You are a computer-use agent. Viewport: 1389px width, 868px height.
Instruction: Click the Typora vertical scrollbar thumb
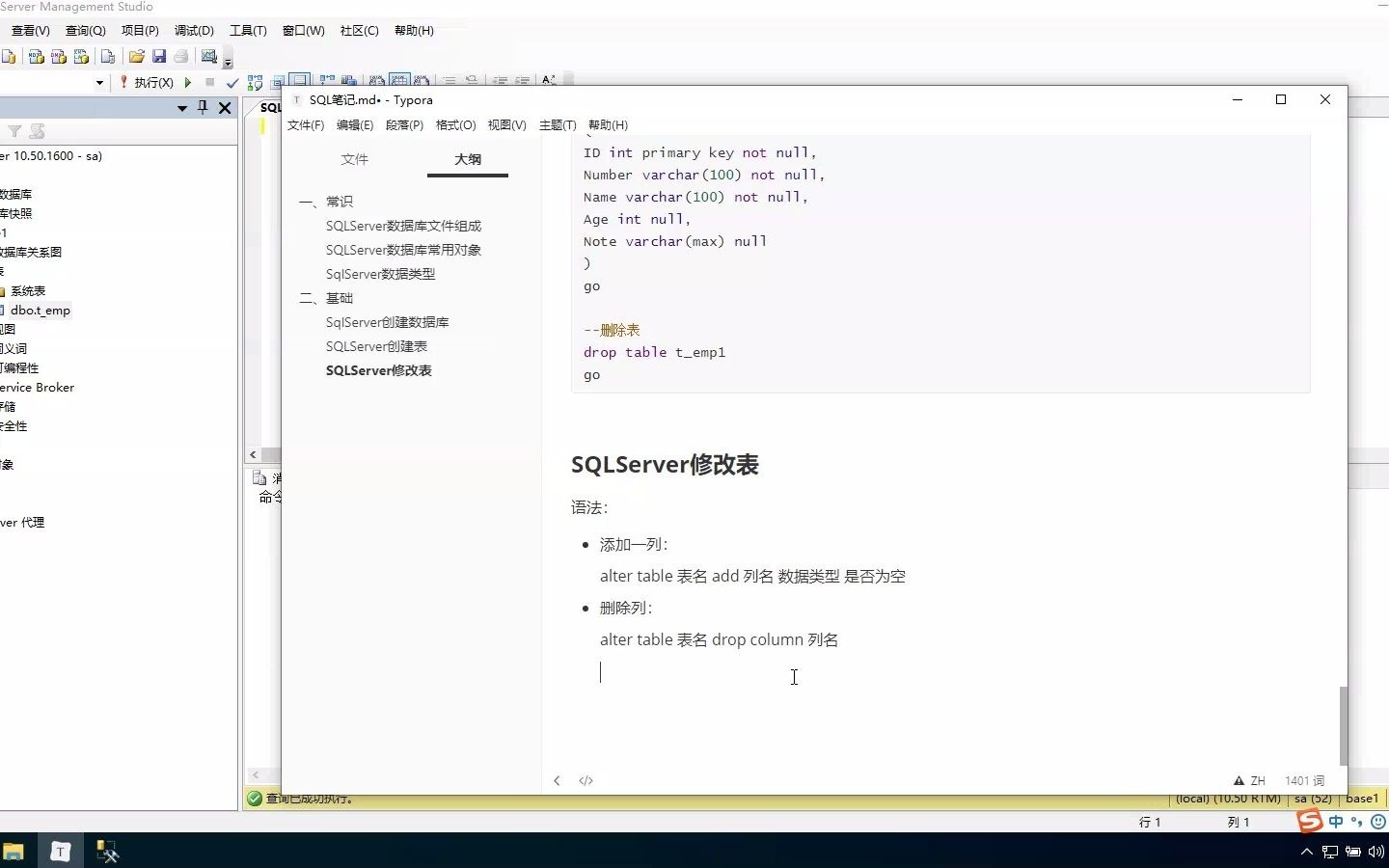pos(1343,725)
